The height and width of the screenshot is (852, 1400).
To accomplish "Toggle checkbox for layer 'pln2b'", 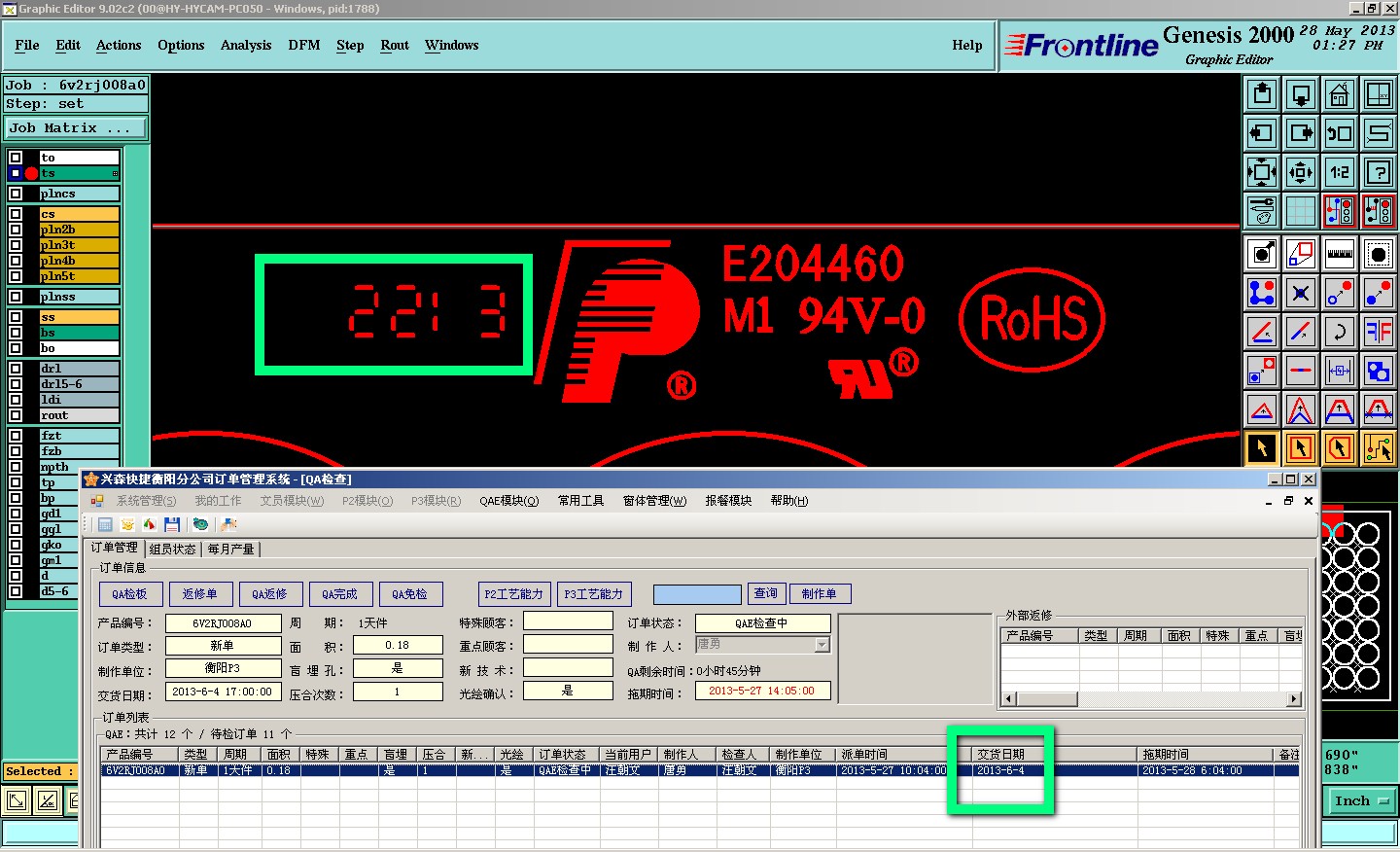I will point(16,230).
